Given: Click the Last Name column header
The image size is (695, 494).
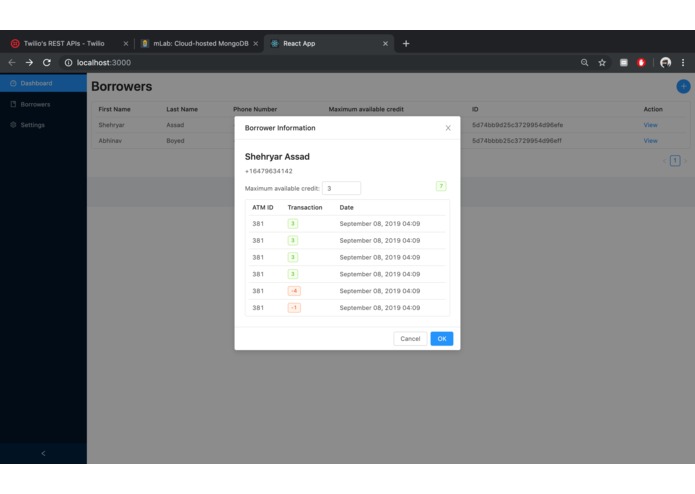Looking at the screenshot, I should (x=182, y=109).
